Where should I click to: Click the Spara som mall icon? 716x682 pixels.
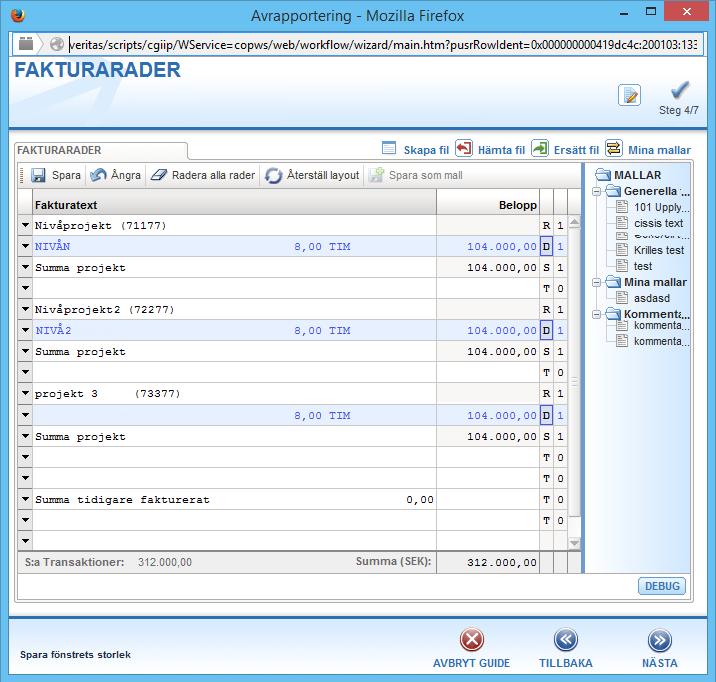[376, 175]
